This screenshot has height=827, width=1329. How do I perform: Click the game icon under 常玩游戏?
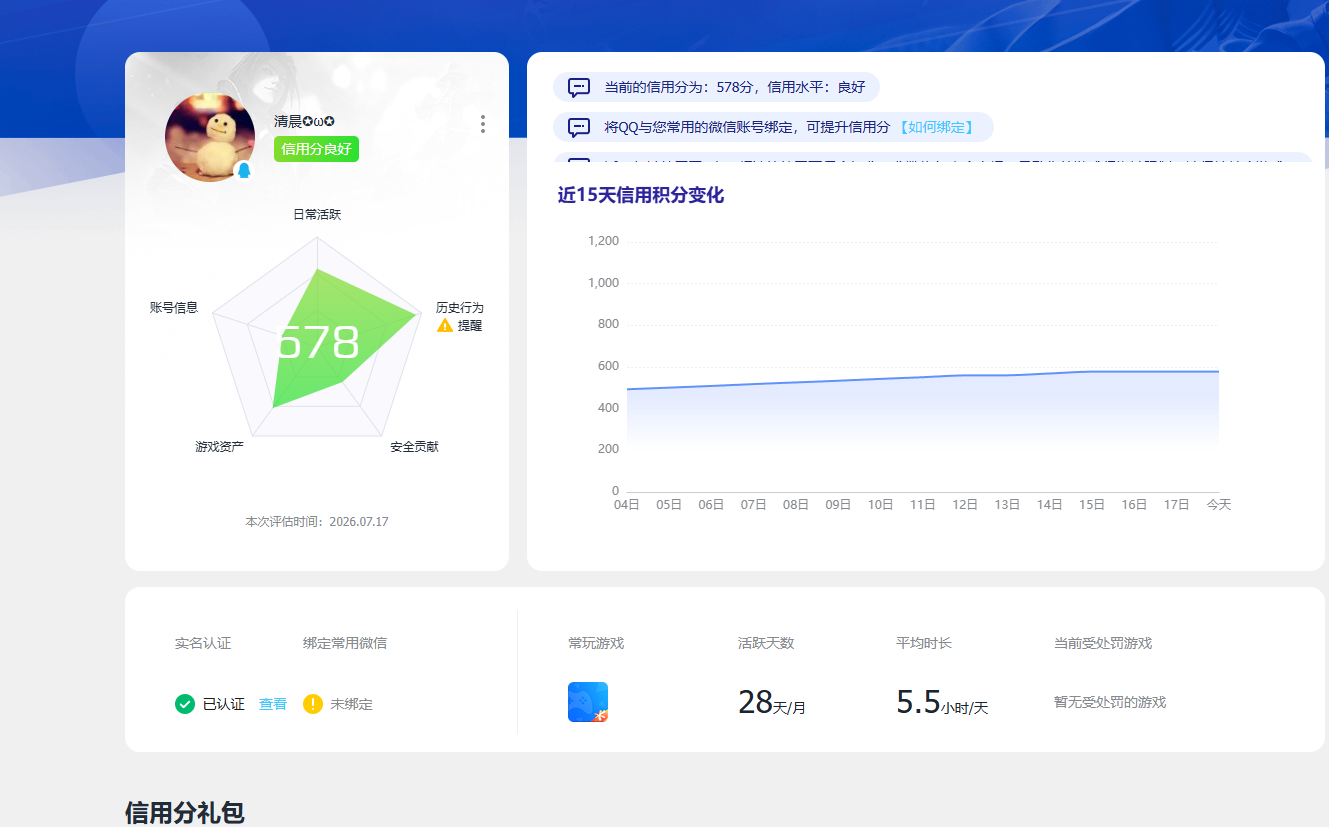(x=588, y=702)
